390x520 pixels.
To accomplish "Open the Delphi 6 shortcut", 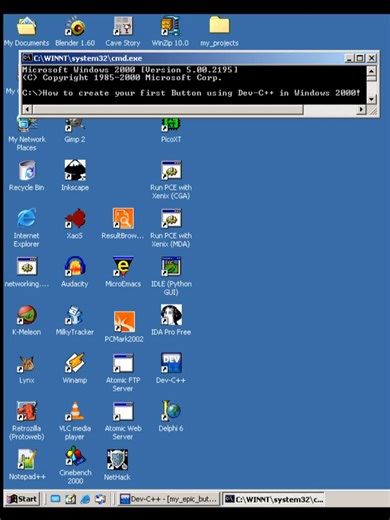I will (171, 417).
